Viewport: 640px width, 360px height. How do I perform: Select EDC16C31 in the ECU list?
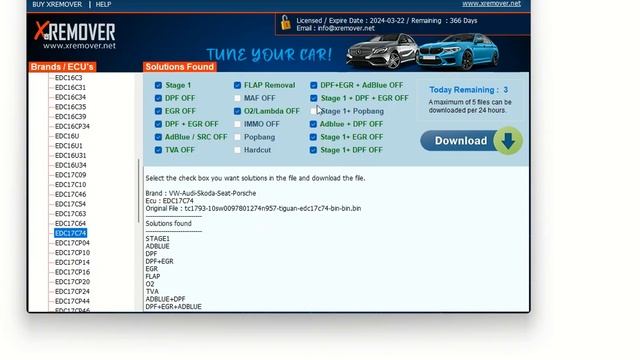click(x=70, y=87)
